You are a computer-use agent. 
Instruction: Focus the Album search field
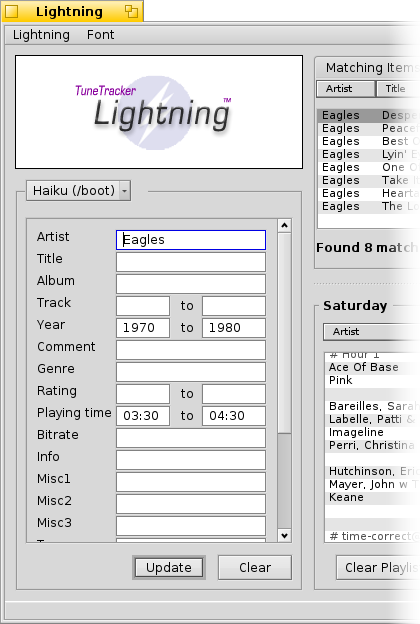point(191,284)
